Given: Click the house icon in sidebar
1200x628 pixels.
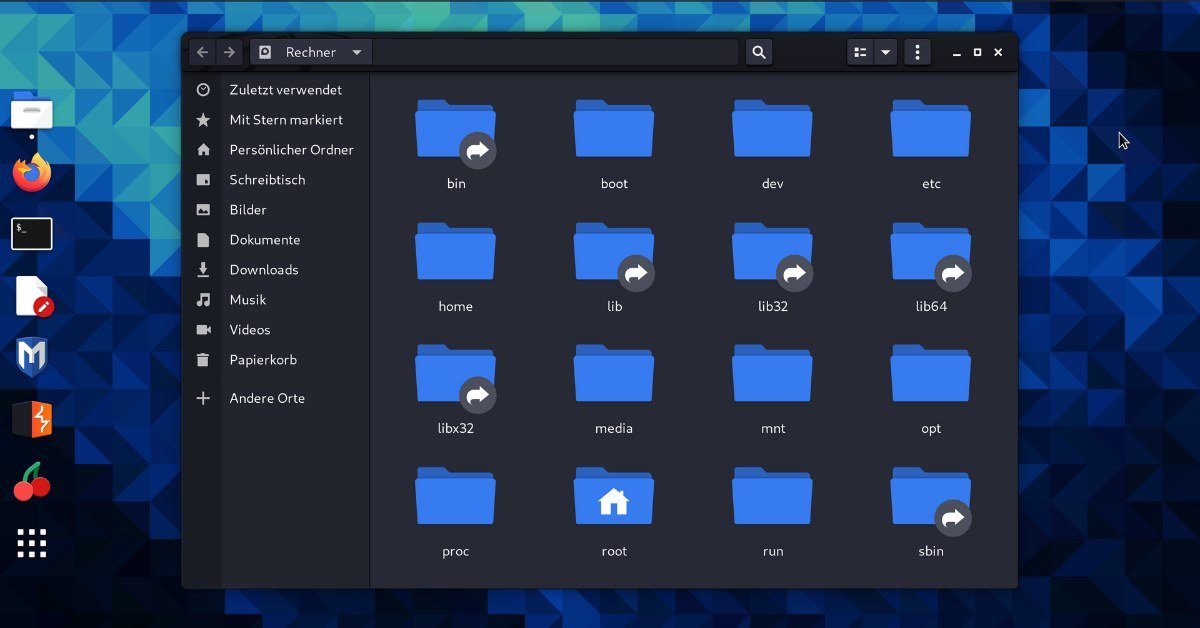Looking at the screenshot, I should (204, 150).
